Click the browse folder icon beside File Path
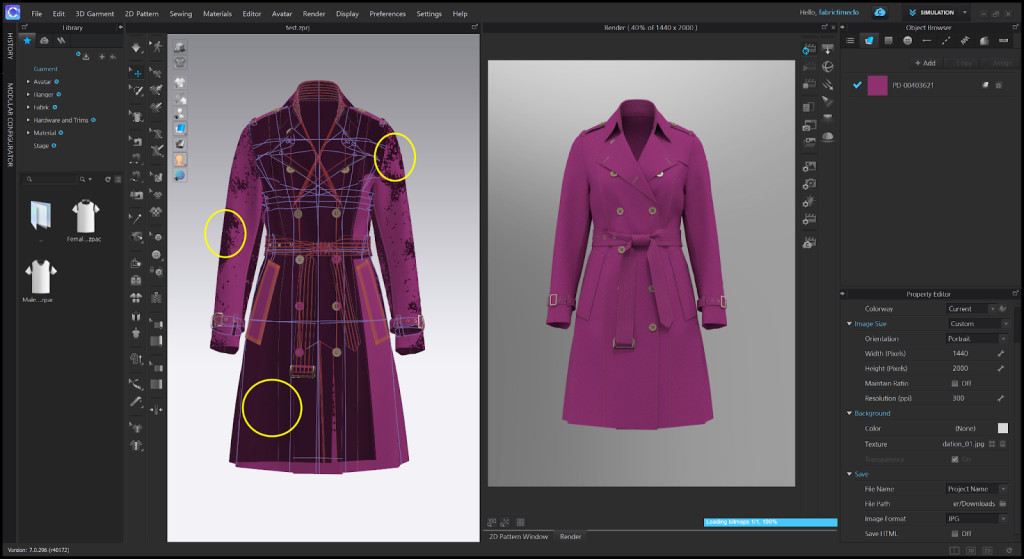Screen dimensions: 1024x559 tap(1004, 504)
